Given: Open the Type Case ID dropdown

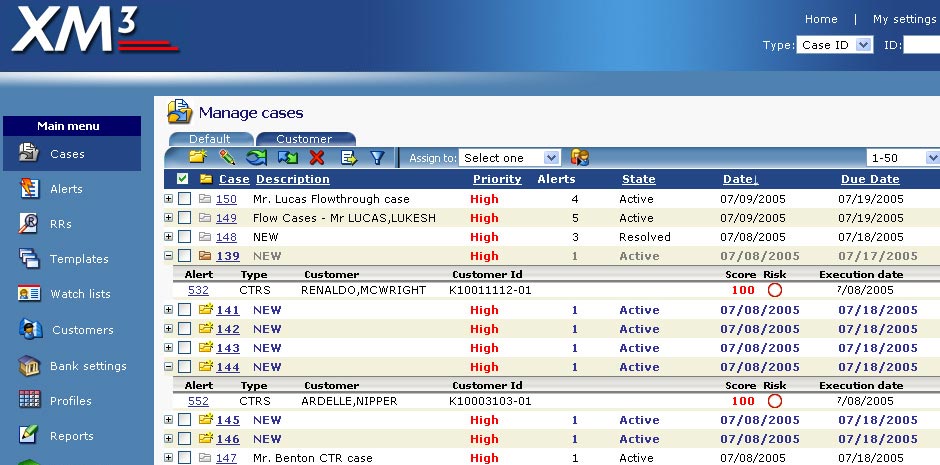Looking at the screenshot, I should (834, 45).
